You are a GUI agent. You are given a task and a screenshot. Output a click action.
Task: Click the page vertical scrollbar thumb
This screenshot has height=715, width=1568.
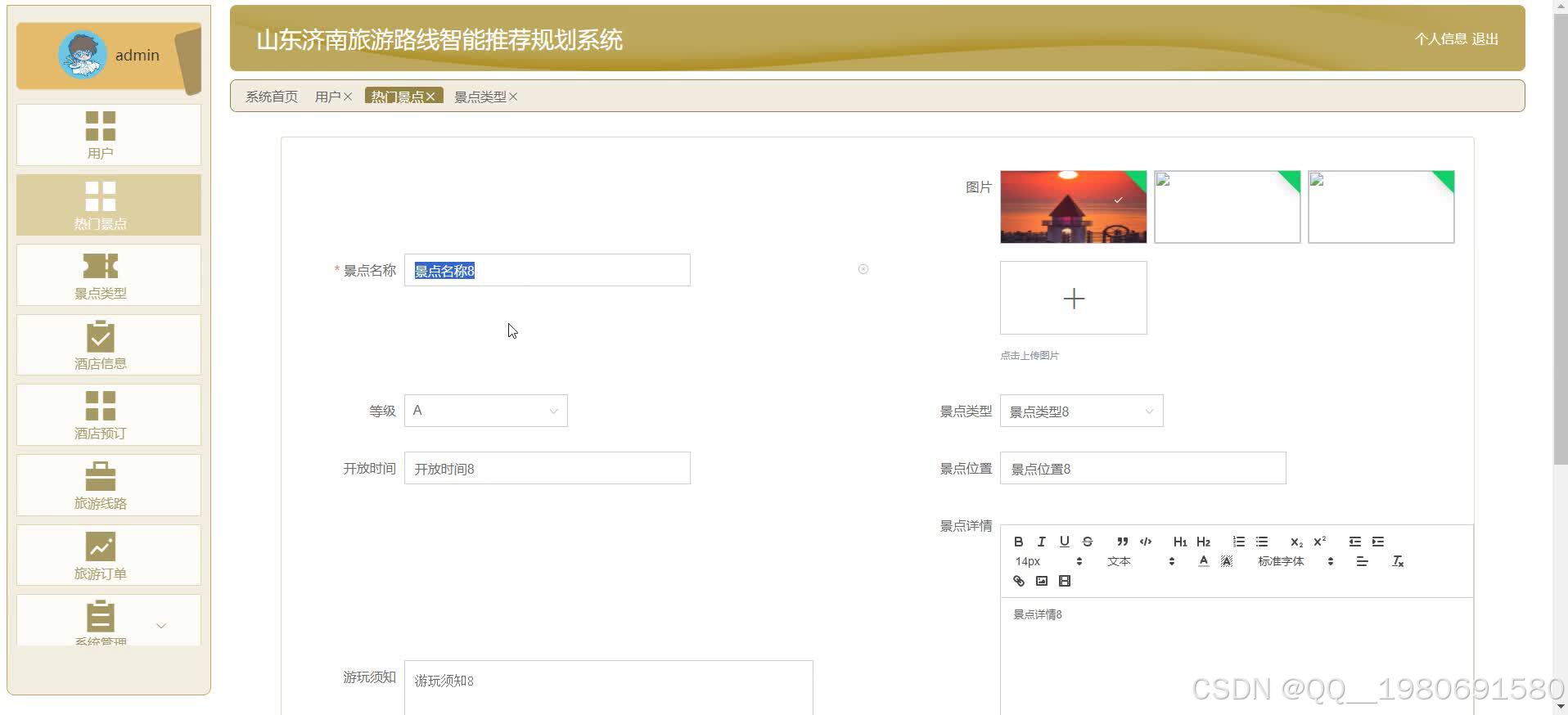click(x=1561, y=239)
